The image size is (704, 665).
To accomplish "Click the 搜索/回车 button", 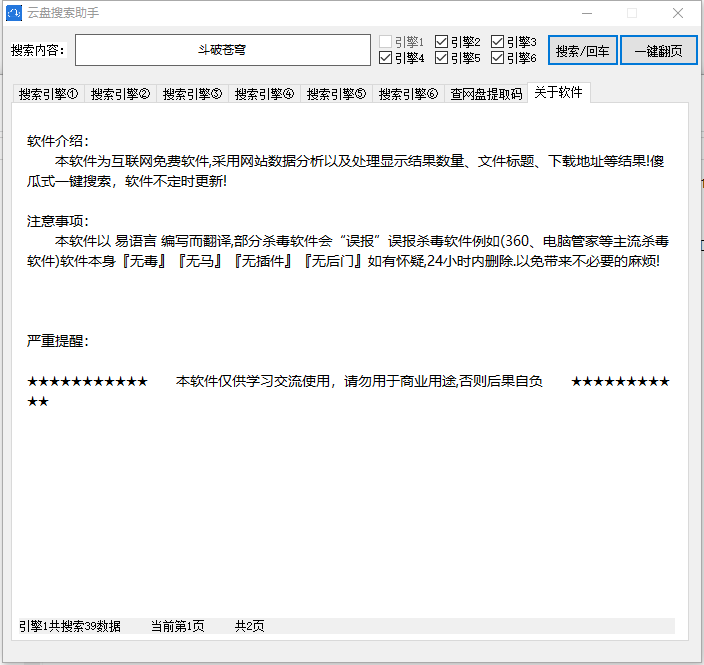I will point(583,50).
